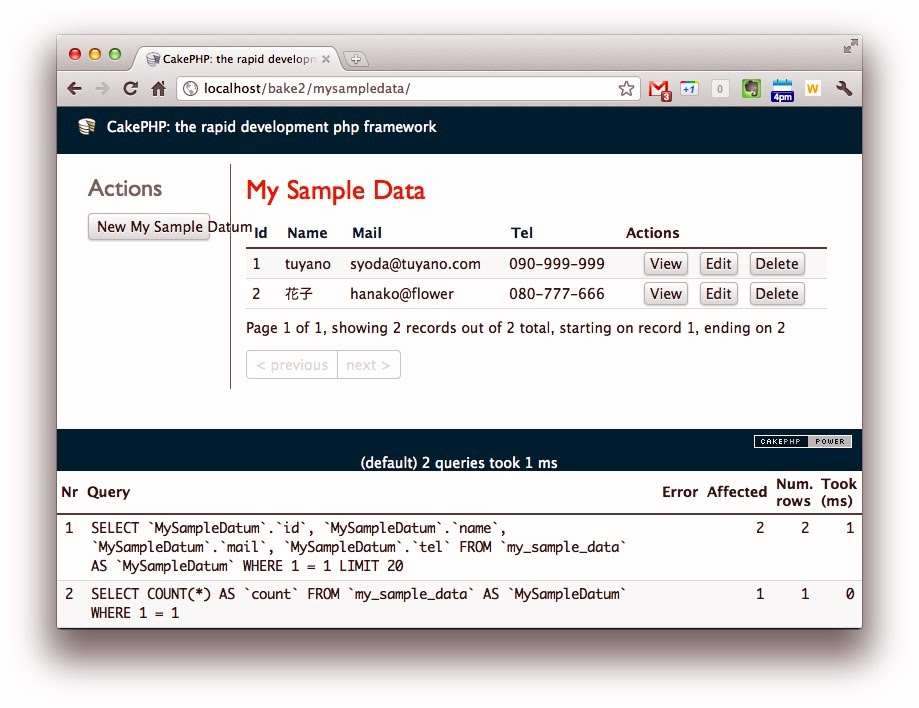Viewport: 919px width, 708px height.
Task: Click the browser back arrow
Action: [x=74, y=89]
